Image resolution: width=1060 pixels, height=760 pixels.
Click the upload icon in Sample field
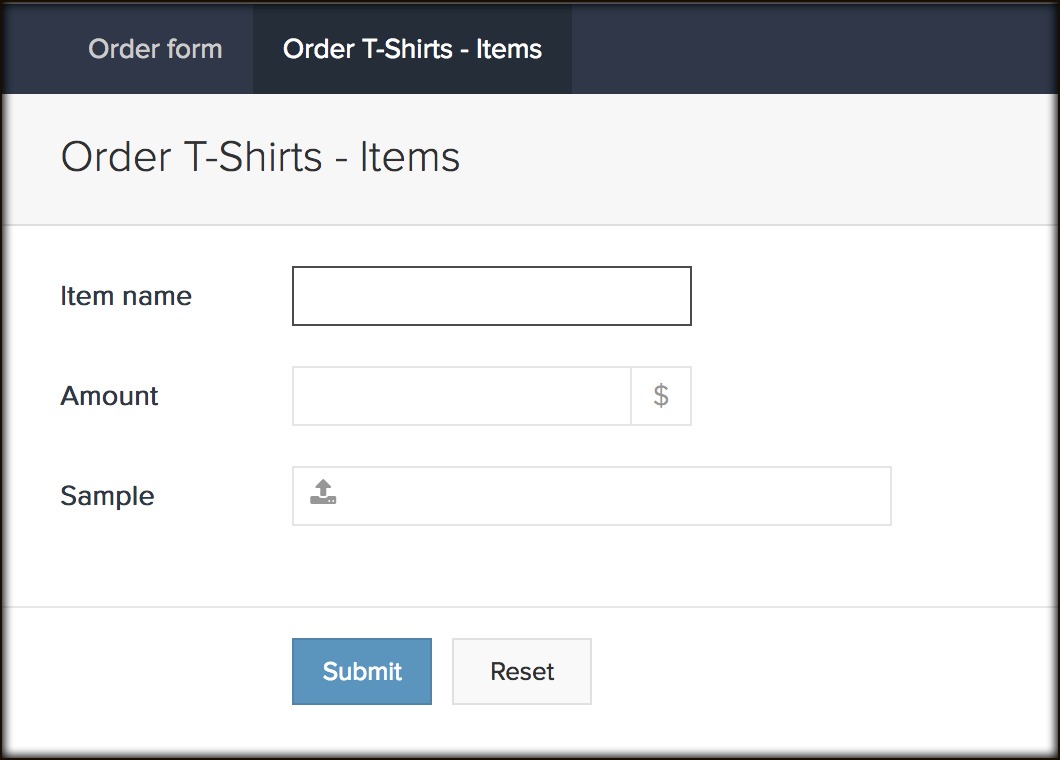pyautogui.click(x=323, y=493)
